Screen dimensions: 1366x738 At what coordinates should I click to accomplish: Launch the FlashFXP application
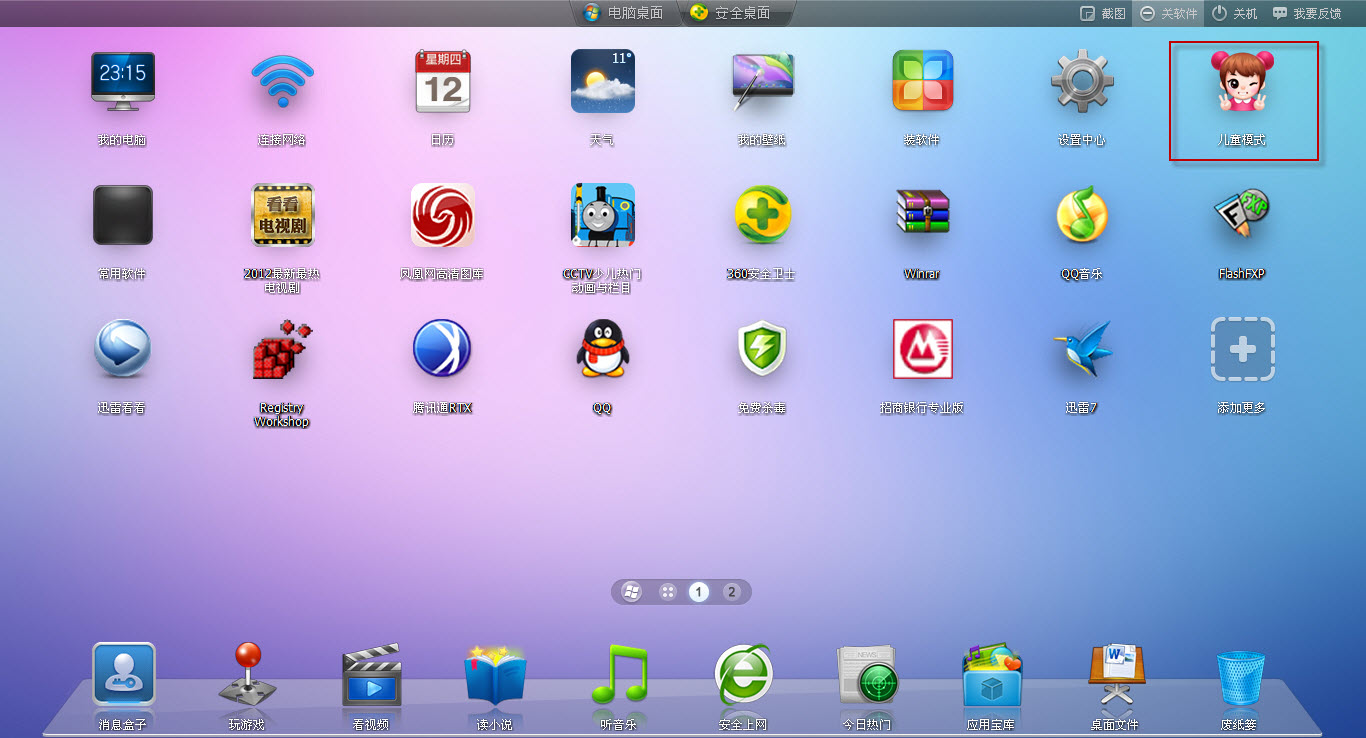point(1241,216)
